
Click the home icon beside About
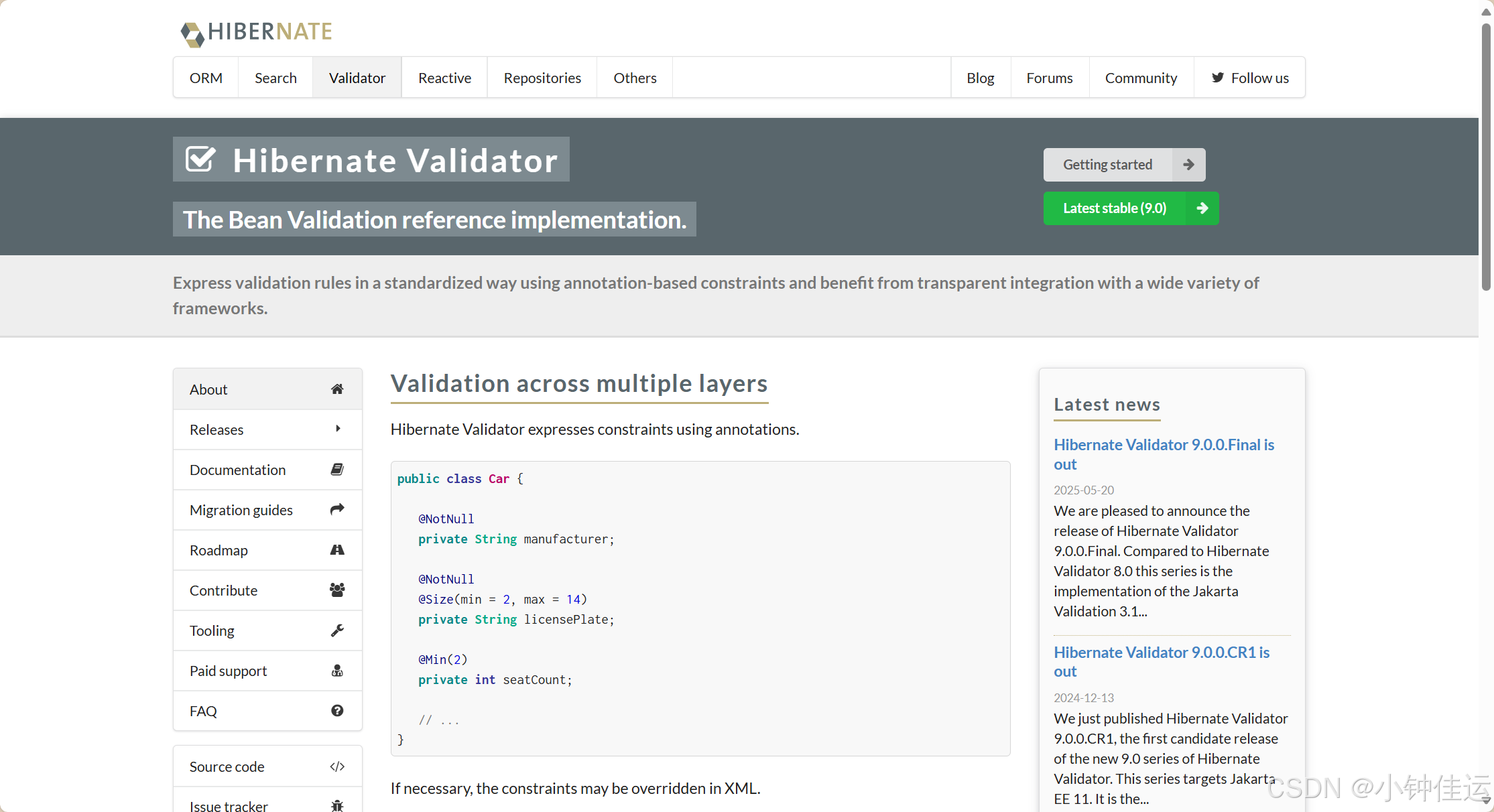pyautogui.click(x=337, y=389)
